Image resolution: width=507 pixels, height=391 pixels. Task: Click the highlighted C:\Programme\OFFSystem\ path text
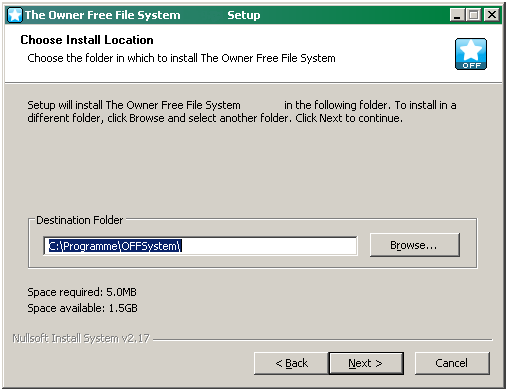[x=115, y=246]
